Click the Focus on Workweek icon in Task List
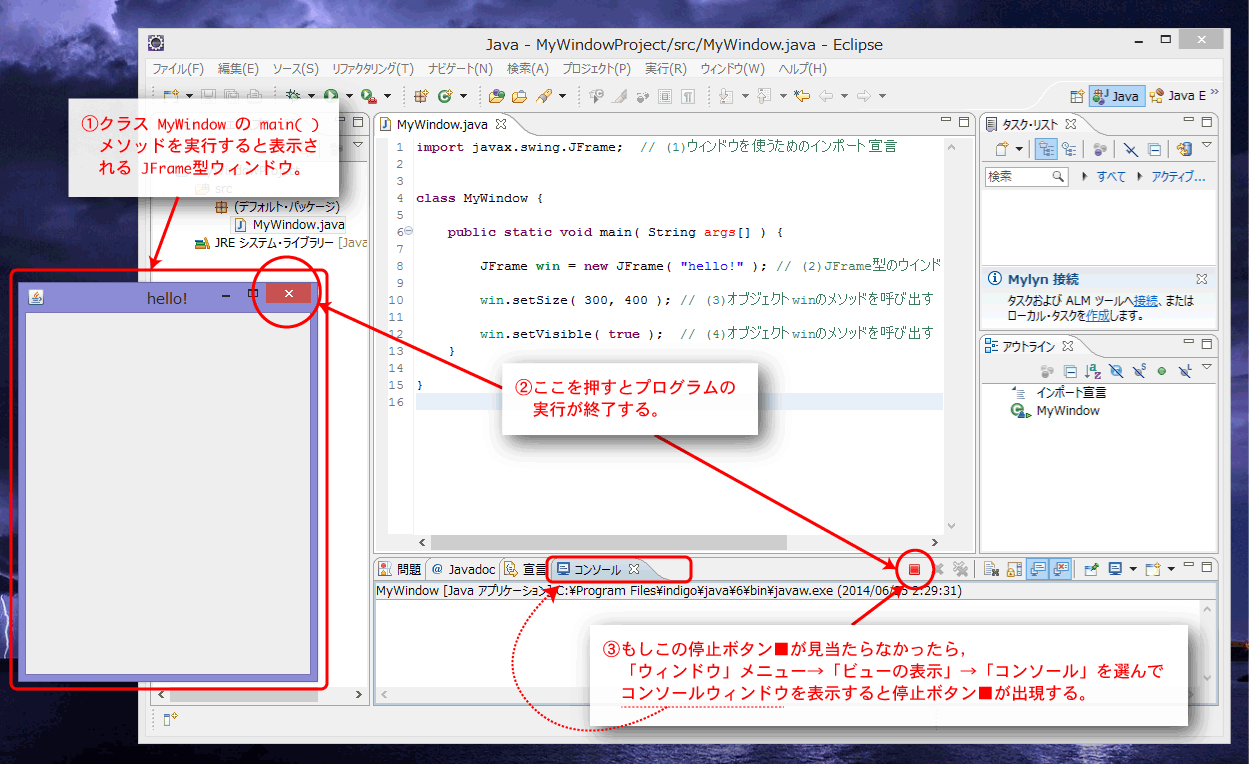 click(x=1099, y=149)
